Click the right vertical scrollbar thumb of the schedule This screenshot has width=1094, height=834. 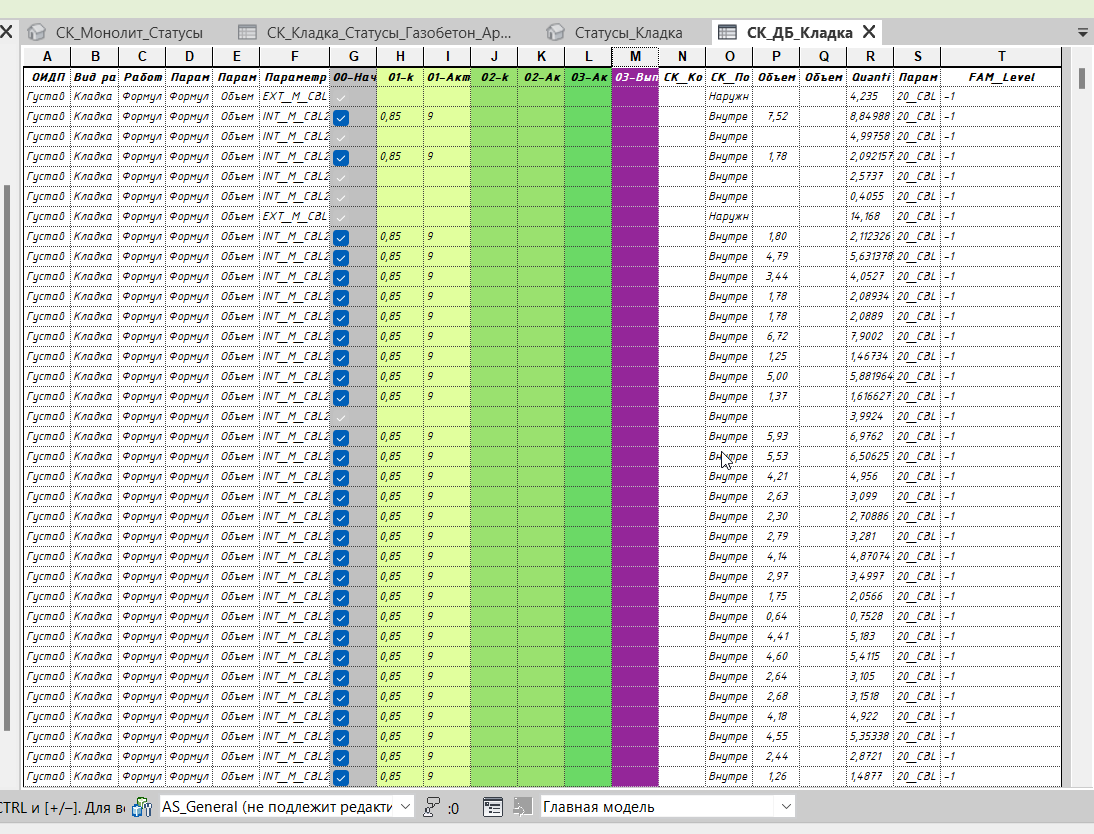click(x=1082, y=78)
